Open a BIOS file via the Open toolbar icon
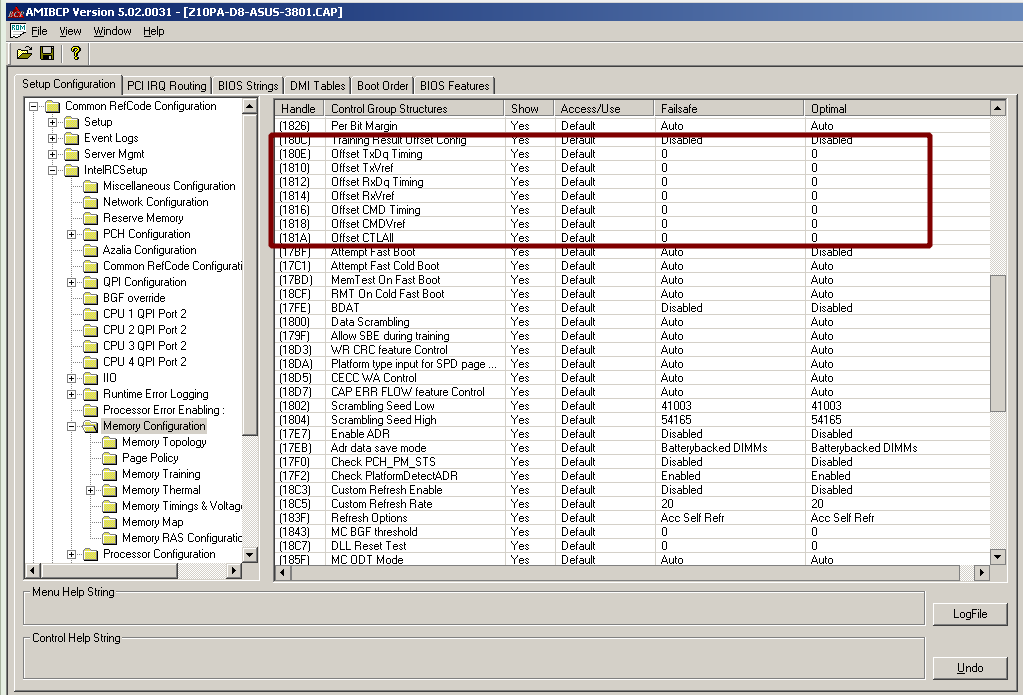The width and height of the screenshot is (1023, 695). [x=24, y=54]
